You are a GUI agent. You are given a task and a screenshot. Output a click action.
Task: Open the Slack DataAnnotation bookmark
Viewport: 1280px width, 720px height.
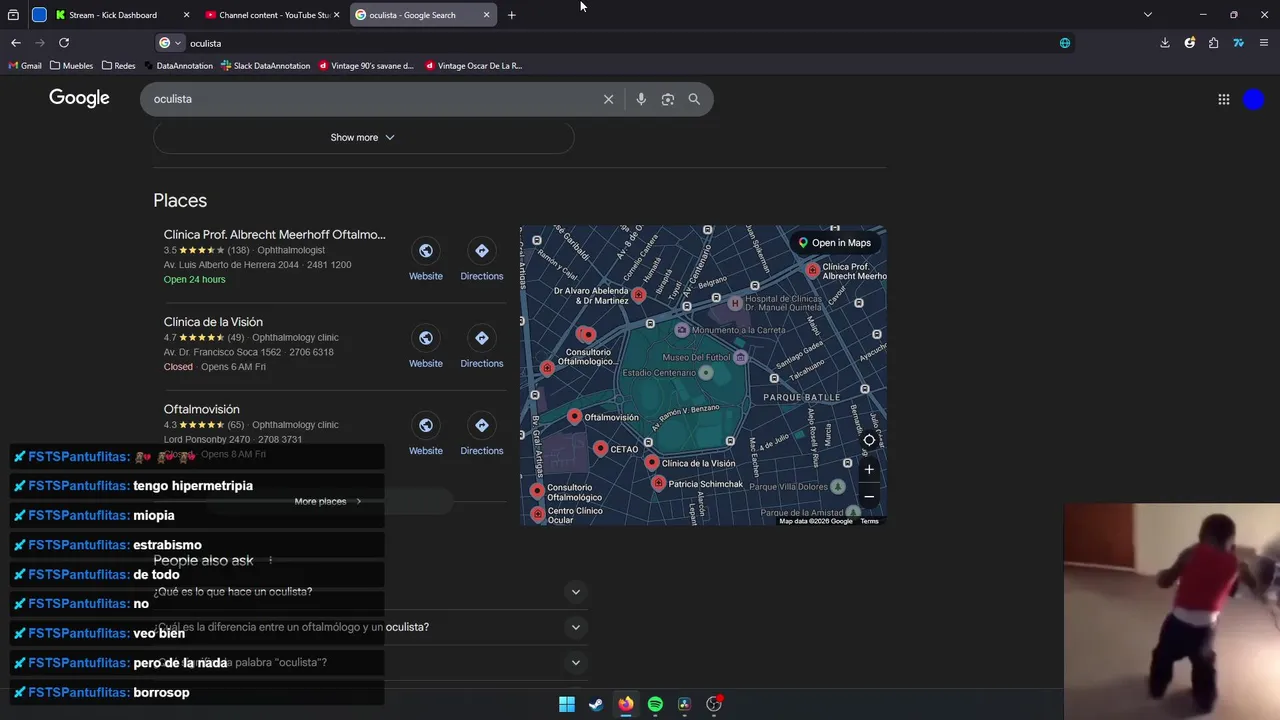point(265,66)
